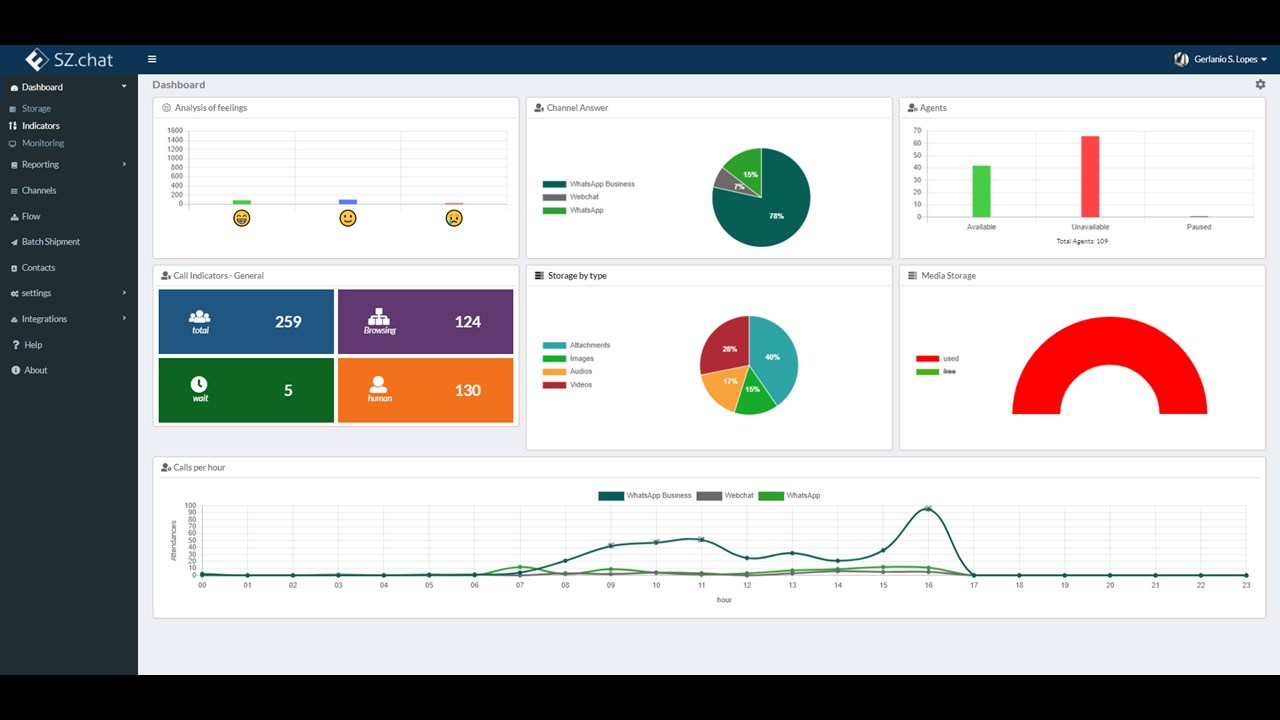Click the human person icon
This screenshot has height=720, width=1280.
[x=379, y=384]
